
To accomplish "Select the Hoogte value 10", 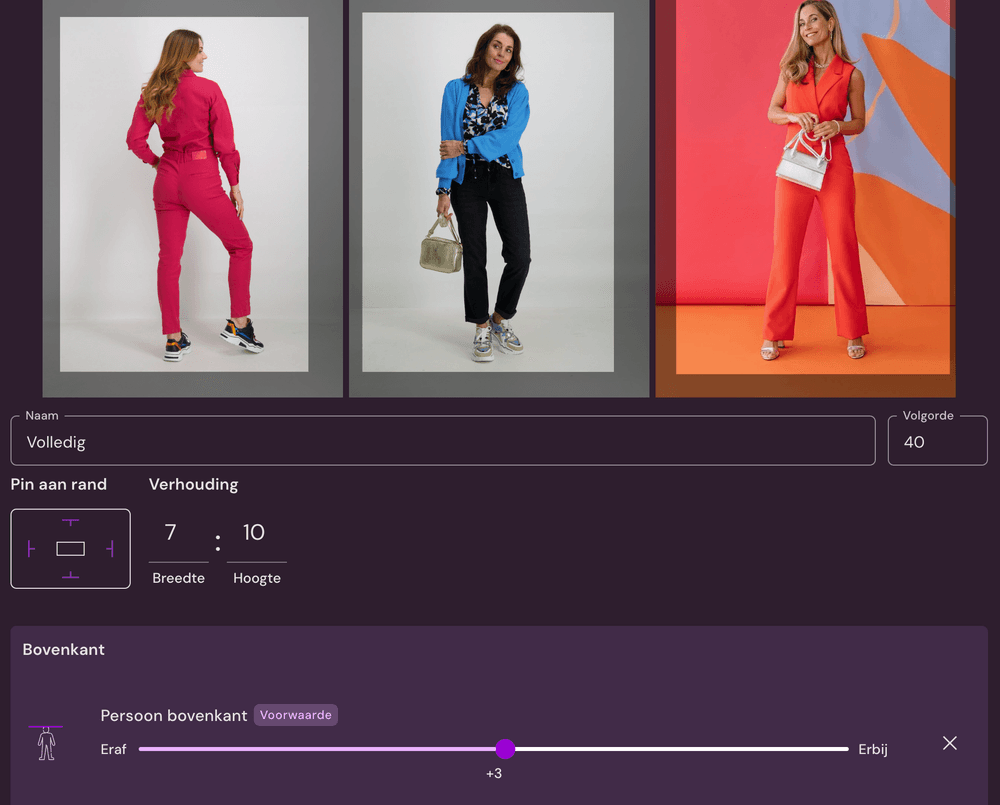I will tap(255, 533).
